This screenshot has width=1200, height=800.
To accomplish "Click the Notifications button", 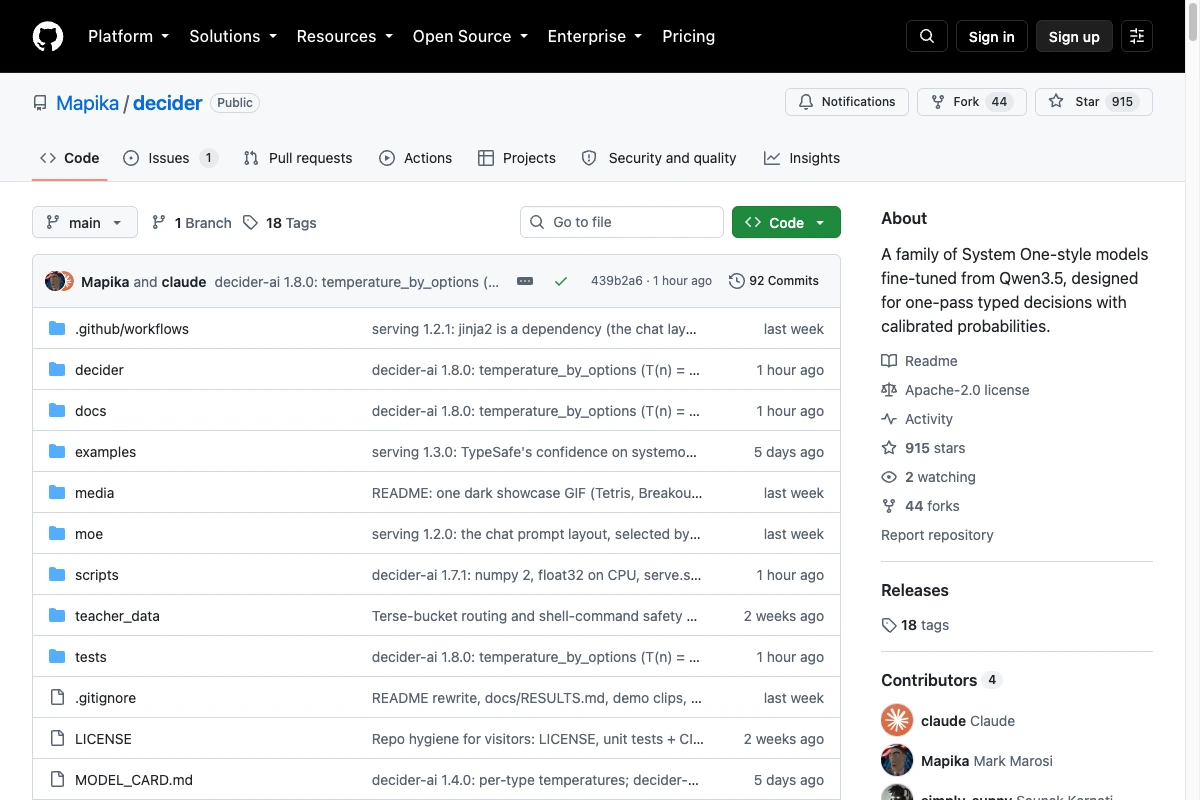I will tap(847, 102).
